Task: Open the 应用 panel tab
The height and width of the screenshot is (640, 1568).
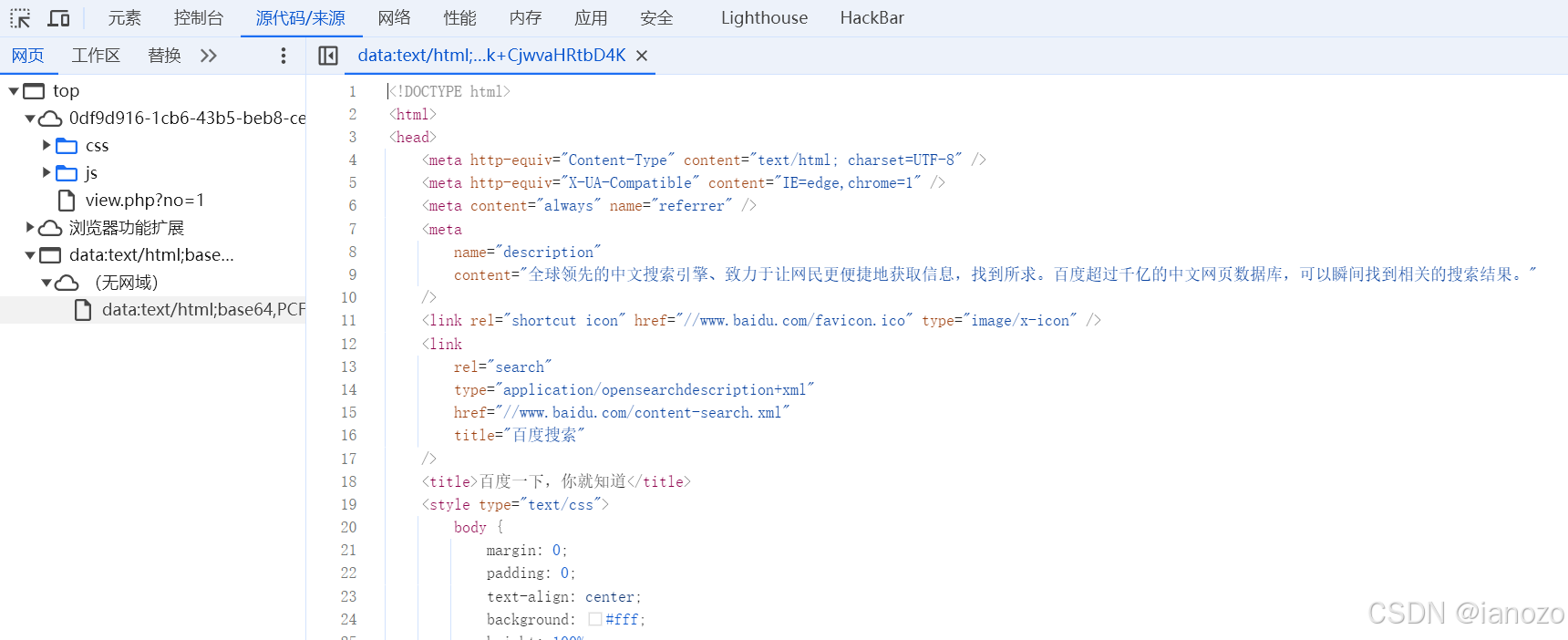Action: [x=592, y=18]
